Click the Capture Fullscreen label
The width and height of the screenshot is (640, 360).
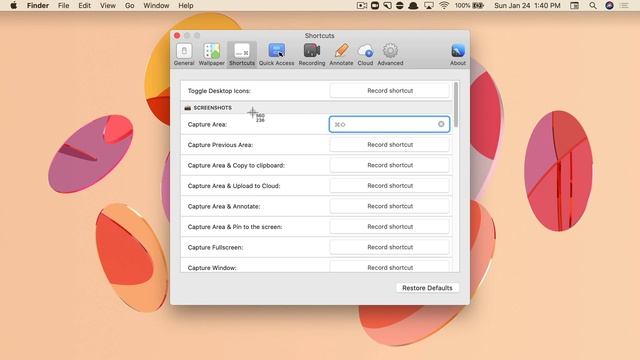coord(215,247)
